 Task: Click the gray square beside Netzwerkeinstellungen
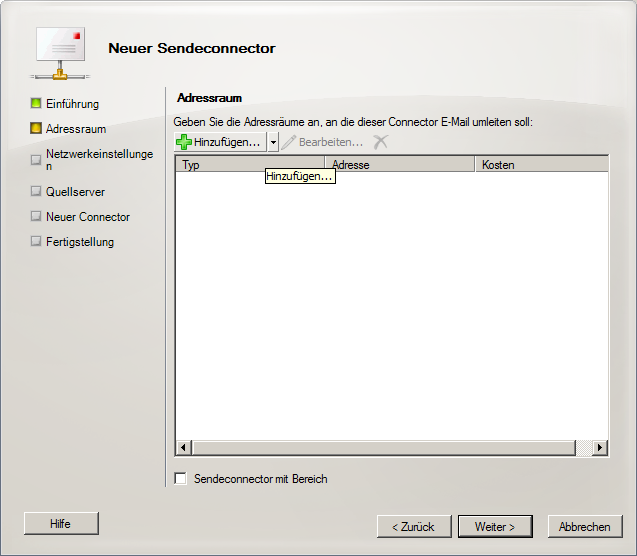(36, 160)
